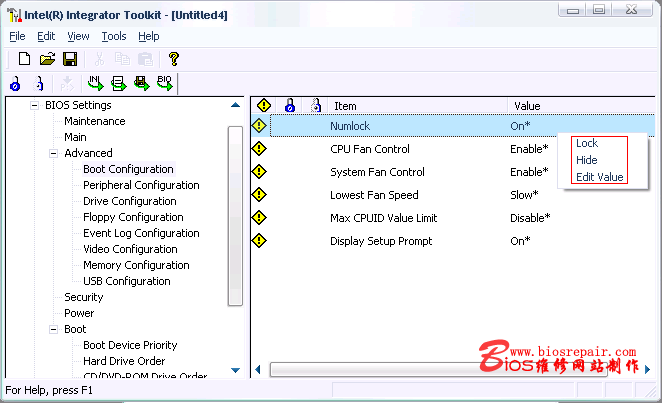This screenshot has width=662, height=403.
Task: Choose Edit Value from the context menu
Action: coord(600,177)
